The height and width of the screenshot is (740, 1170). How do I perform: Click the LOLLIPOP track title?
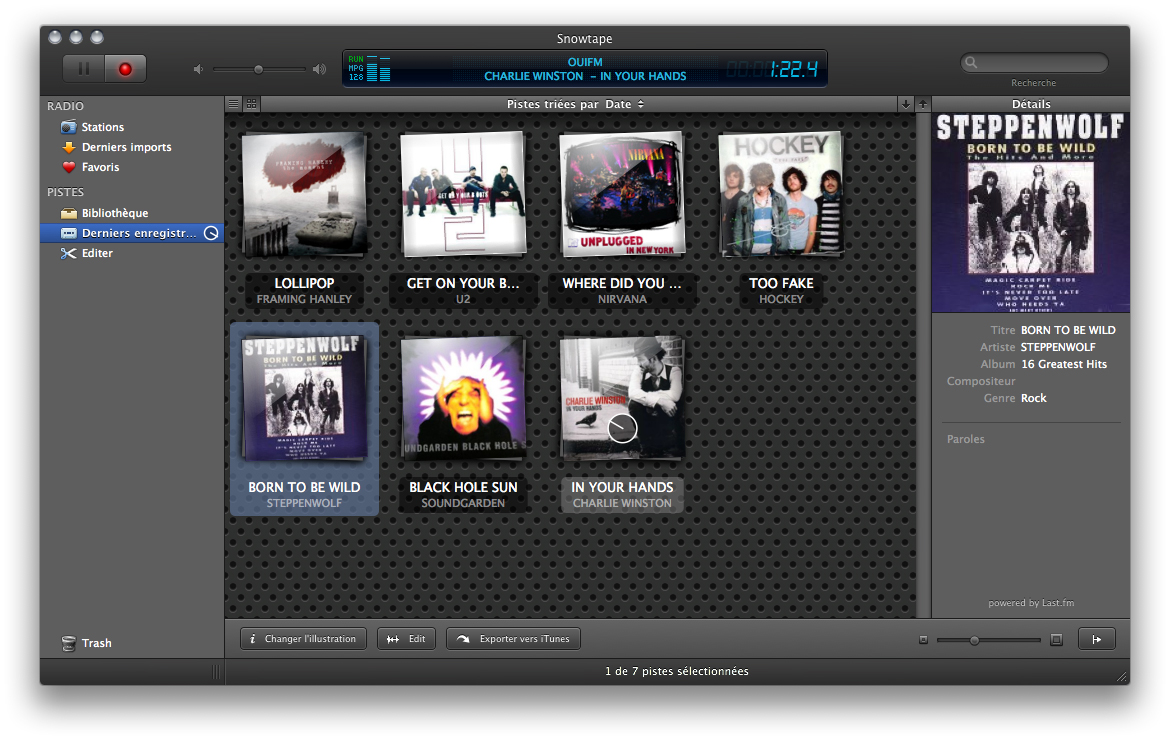coord(304,283)
